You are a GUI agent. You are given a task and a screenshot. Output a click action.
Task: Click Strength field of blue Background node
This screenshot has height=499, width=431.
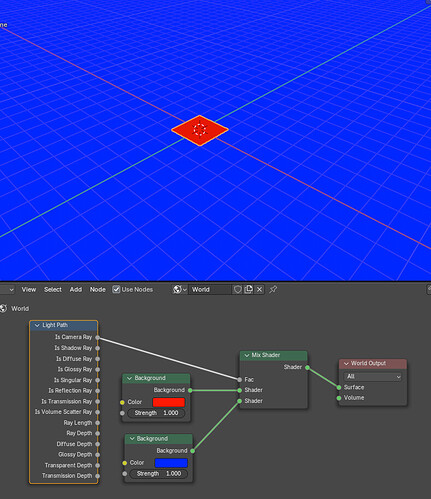(159, 473)
